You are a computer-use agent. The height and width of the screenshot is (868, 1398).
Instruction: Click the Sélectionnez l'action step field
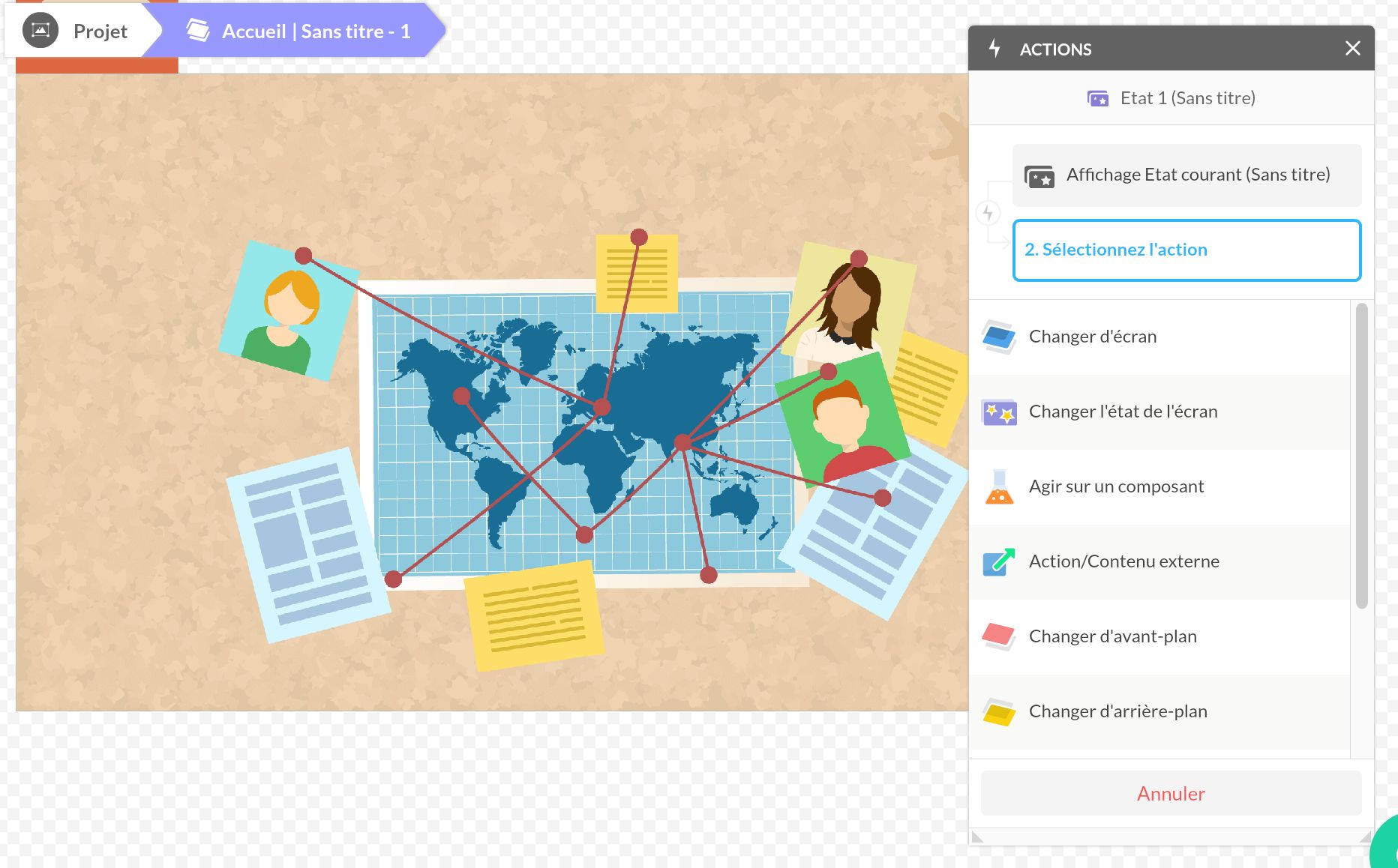pos(1186,250)
